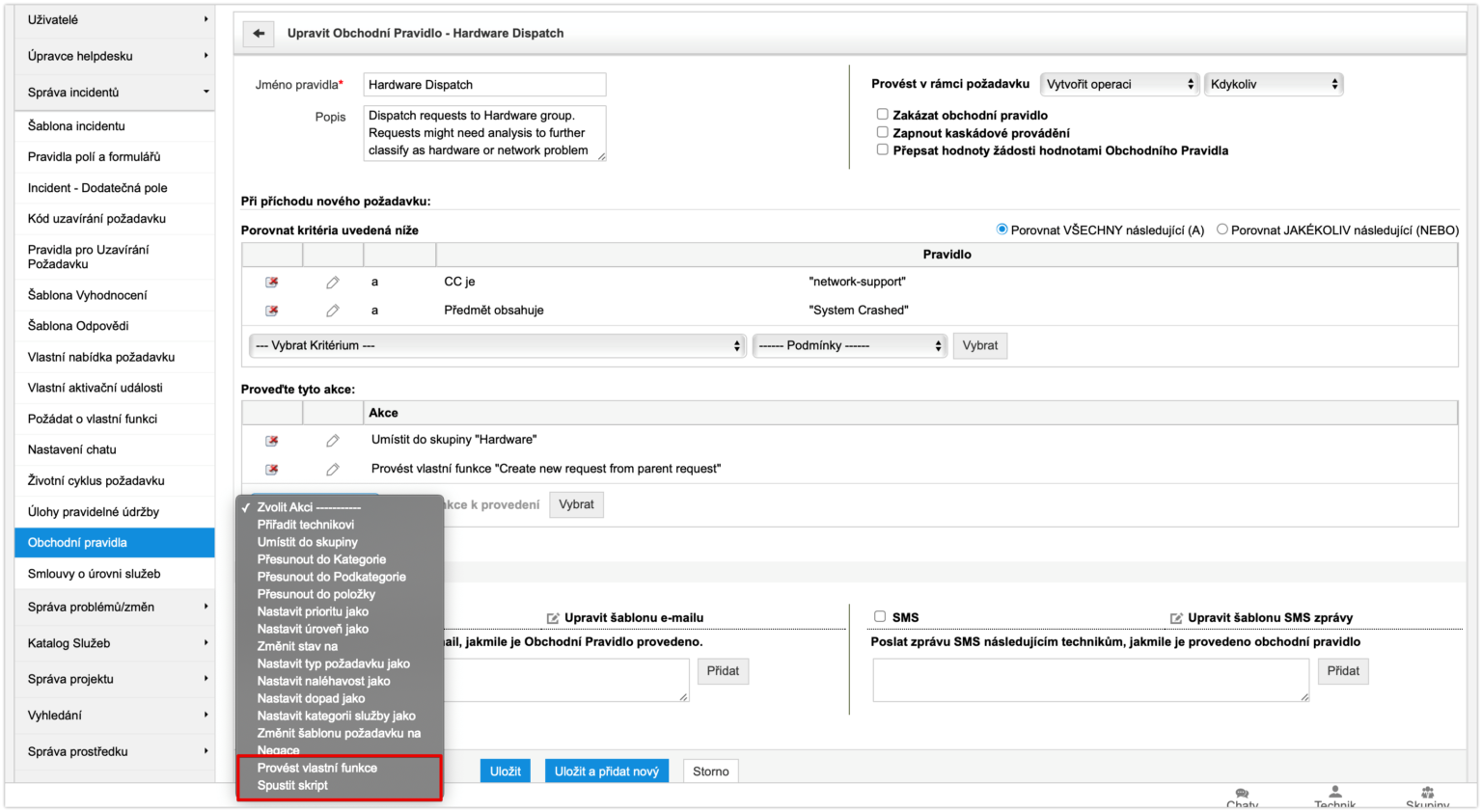Select "Porovnat JAKÉKOLIV následující (NEBO)" radio
Screen dimensions: 1482x812
pyautogui.click(x=1222, y=230)
